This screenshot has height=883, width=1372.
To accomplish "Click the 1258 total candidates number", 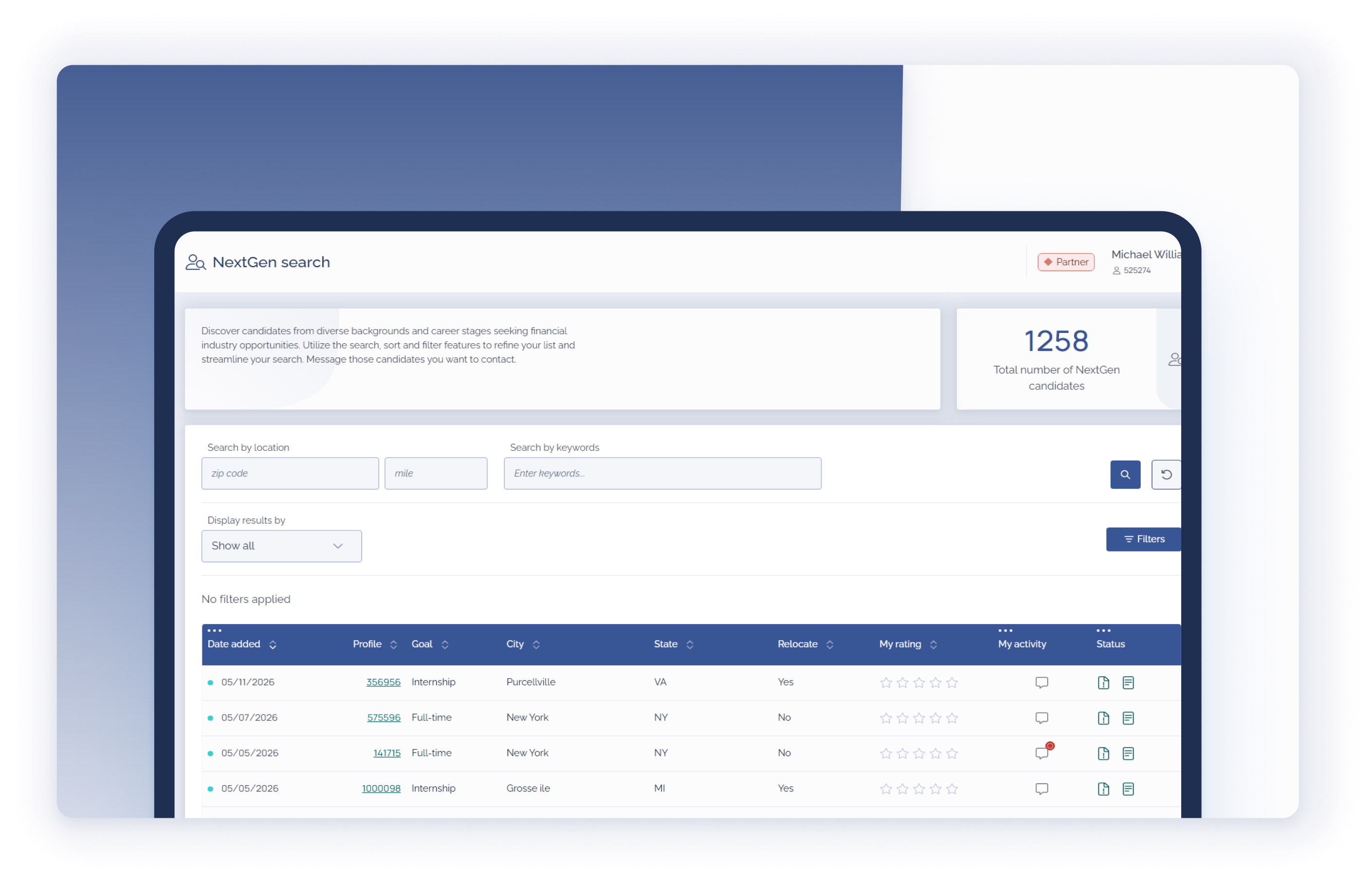I will pos(1056,341).
